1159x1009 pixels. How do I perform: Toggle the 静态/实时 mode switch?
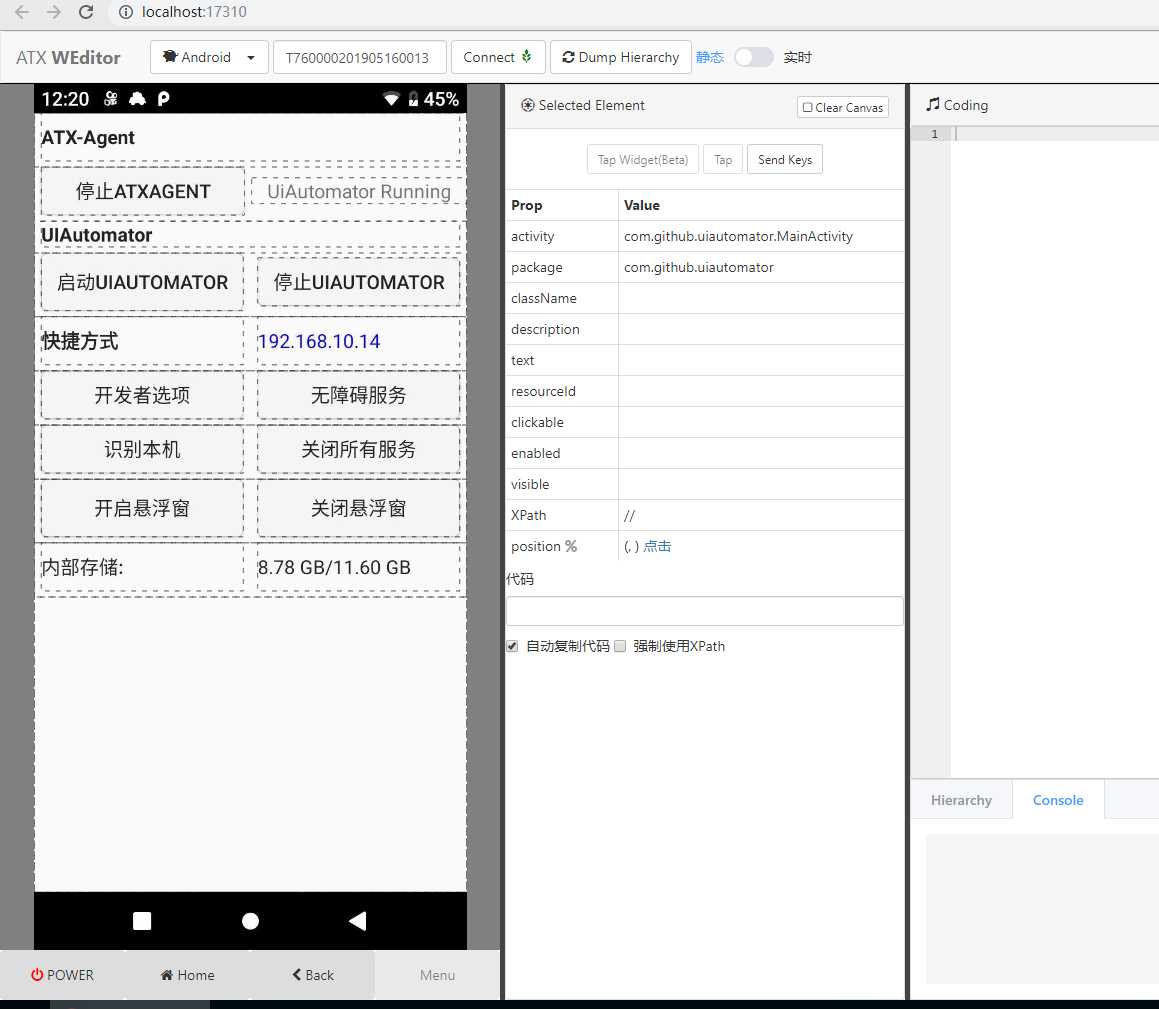pyautogui.click(x=753, y=57)
